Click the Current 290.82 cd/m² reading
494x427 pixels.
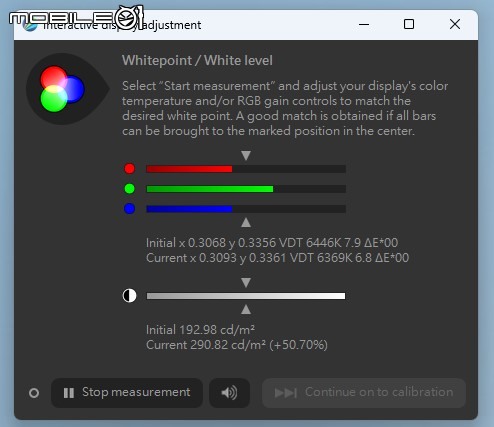pyautogui.click(x=237, y=345)
